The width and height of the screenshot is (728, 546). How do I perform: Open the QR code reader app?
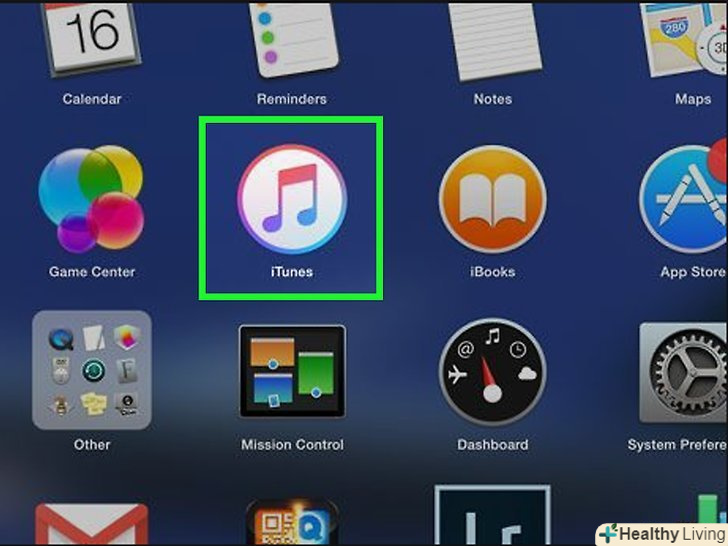coord(292,522)
